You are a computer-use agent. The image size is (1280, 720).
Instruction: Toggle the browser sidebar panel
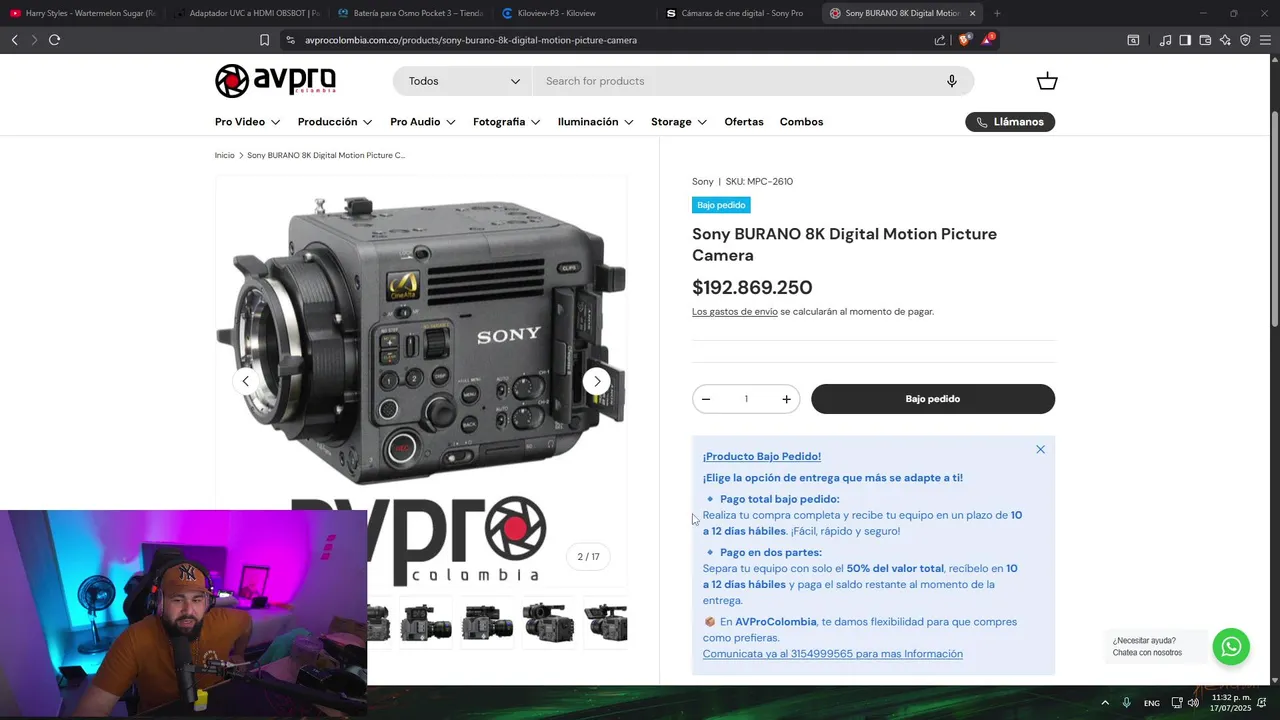coord(1185,40)
